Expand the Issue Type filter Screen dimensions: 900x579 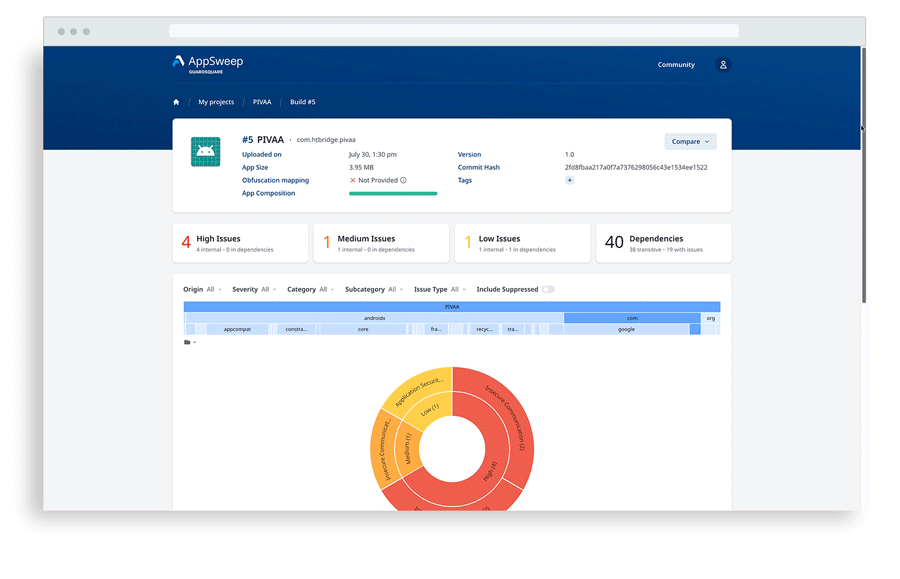pos(440,289)
